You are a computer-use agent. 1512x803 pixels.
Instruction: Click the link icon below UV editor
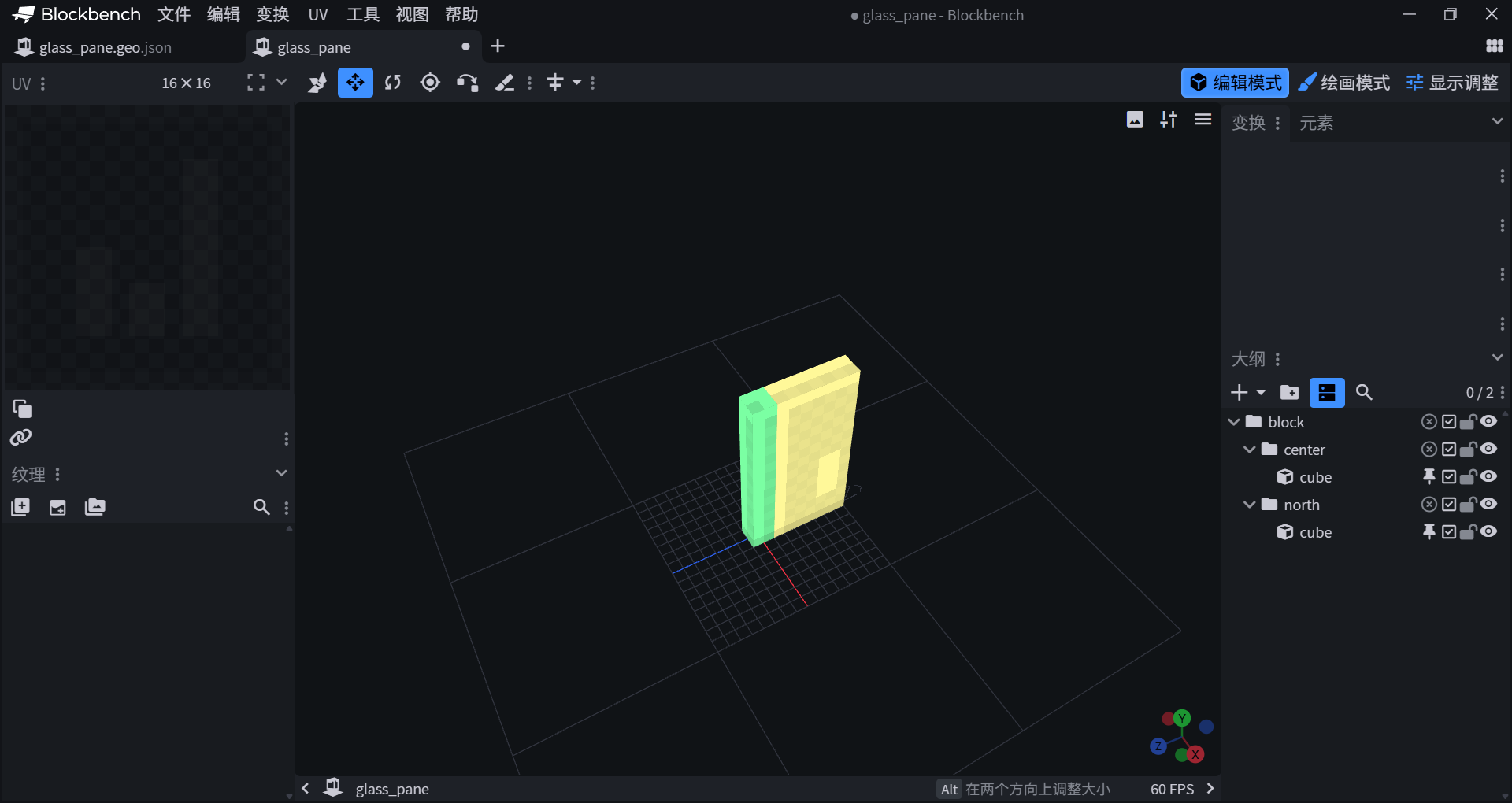21,437
